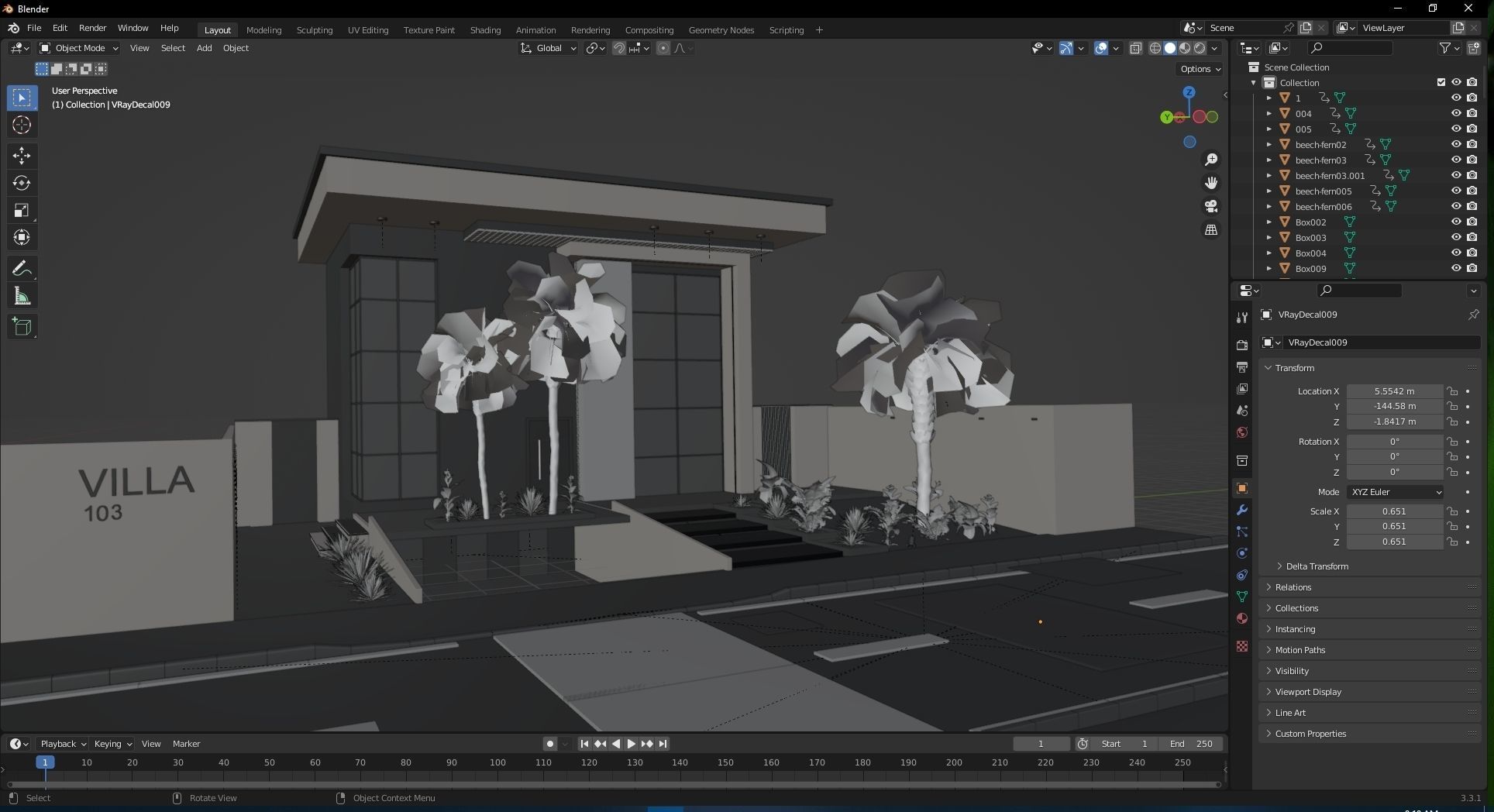Toggle visibility of Box002
The height and width of the screenshot is (812, 1494).
pyautogui.click(x=1456, y=222)
